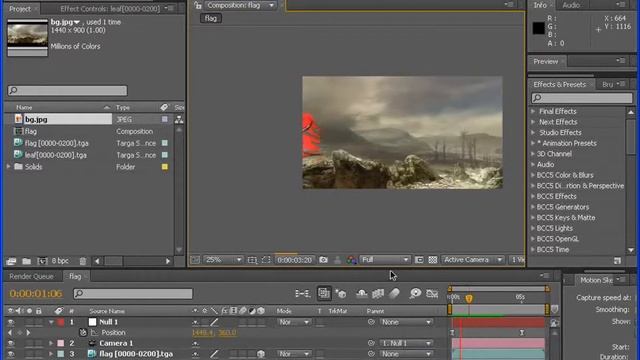This screenshot has height=360, width=640.
Task: Expand the Solids folder in Project panel
Action: (9, 167)
